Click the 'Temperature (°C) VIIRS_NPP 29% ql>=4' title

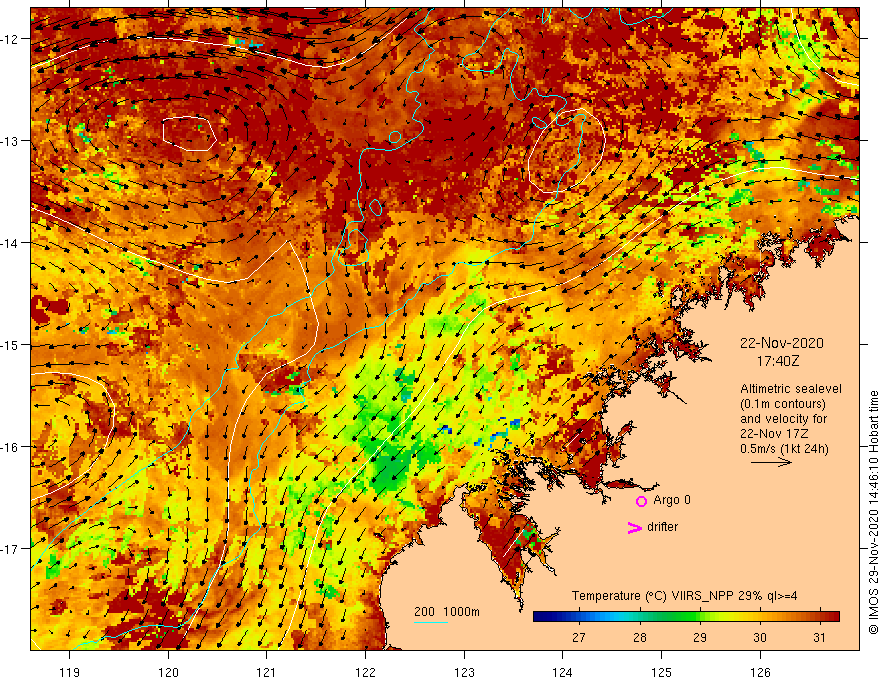pyautogui.click(x=684, y=596)
